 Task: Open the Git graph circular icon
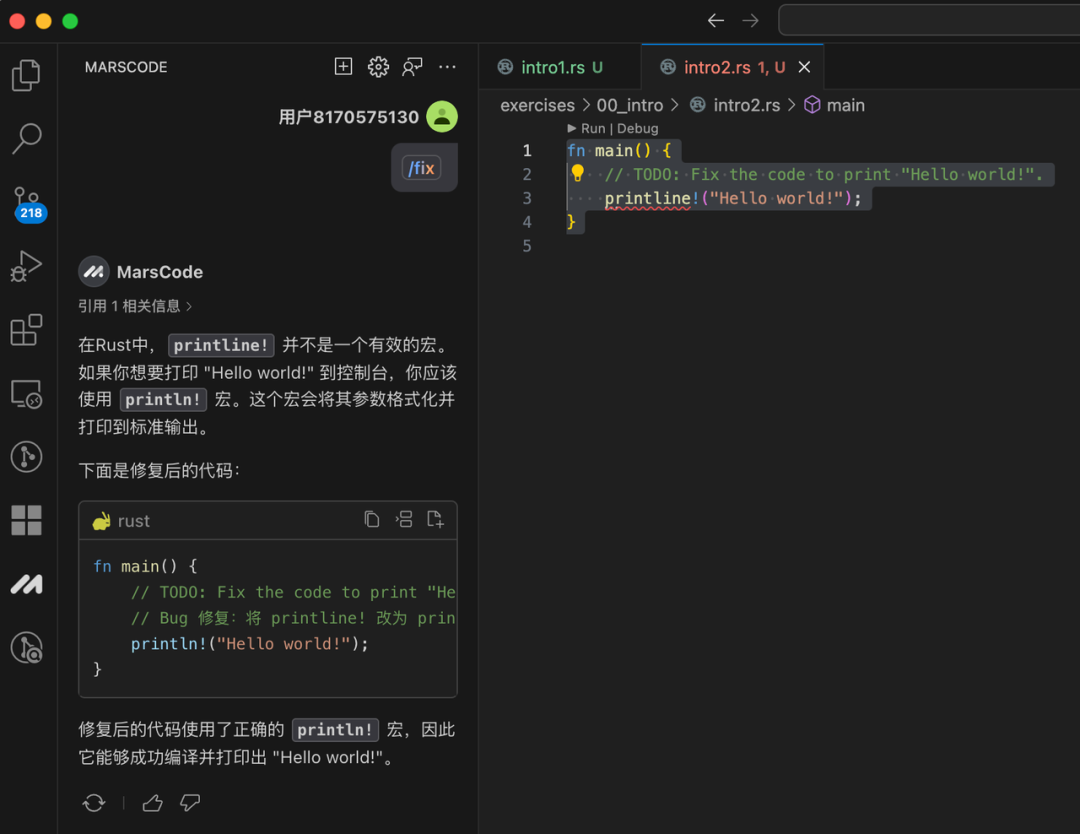(26, 457)
